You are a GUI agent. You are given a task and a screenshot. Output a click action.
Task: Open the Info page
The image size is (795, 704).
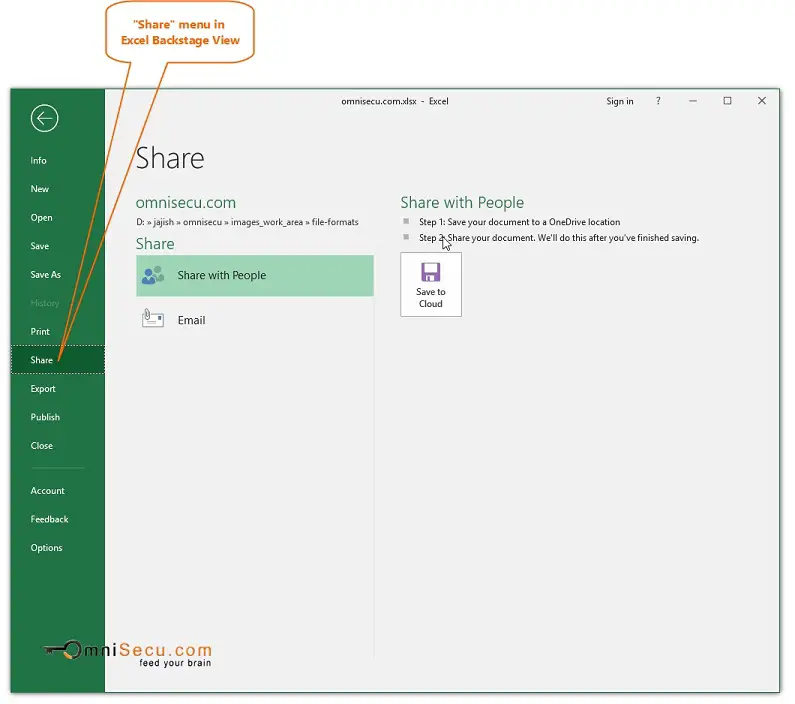(x=39, y=161)
